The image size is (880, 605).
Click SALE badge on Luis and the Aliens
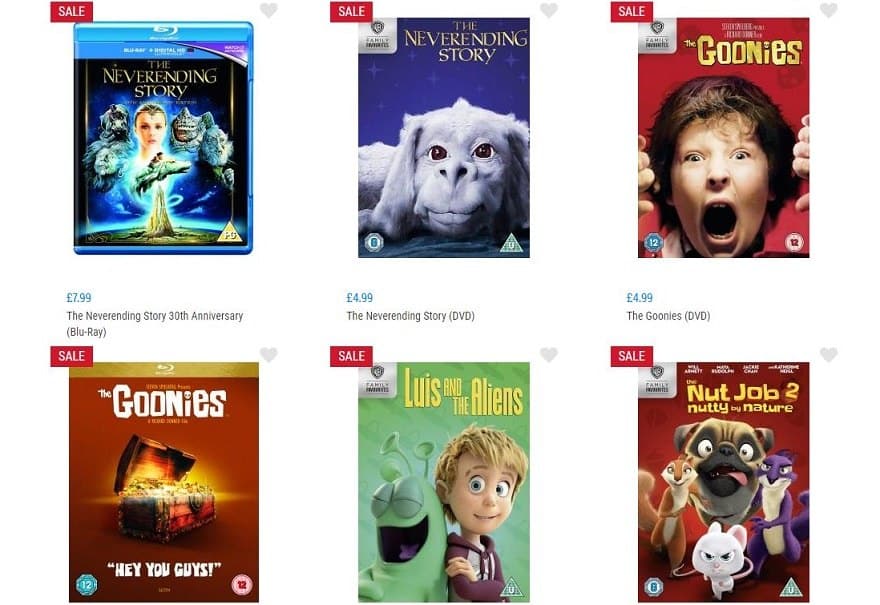point(351,356)
